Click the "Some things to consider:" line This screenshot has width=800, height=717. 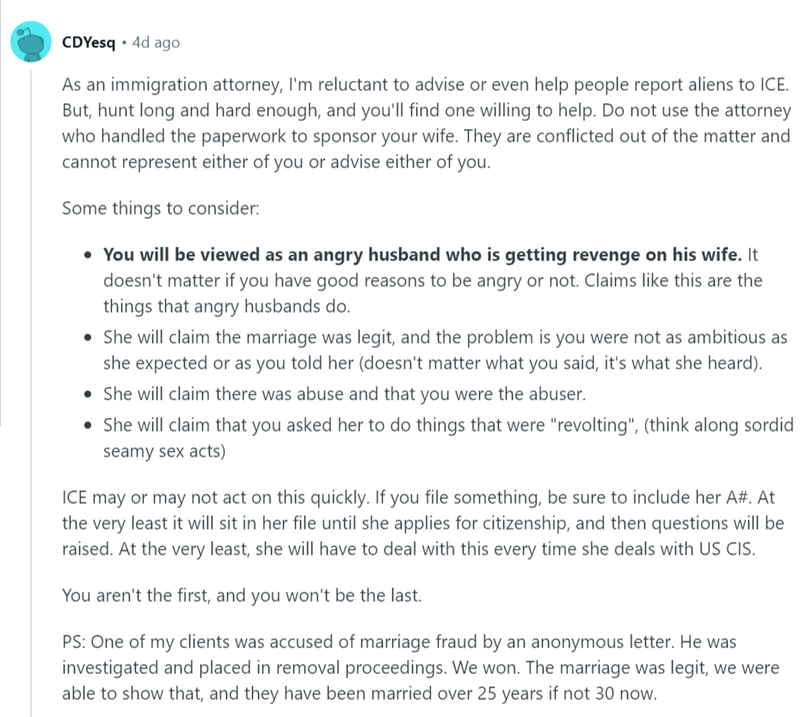(161, 208)
